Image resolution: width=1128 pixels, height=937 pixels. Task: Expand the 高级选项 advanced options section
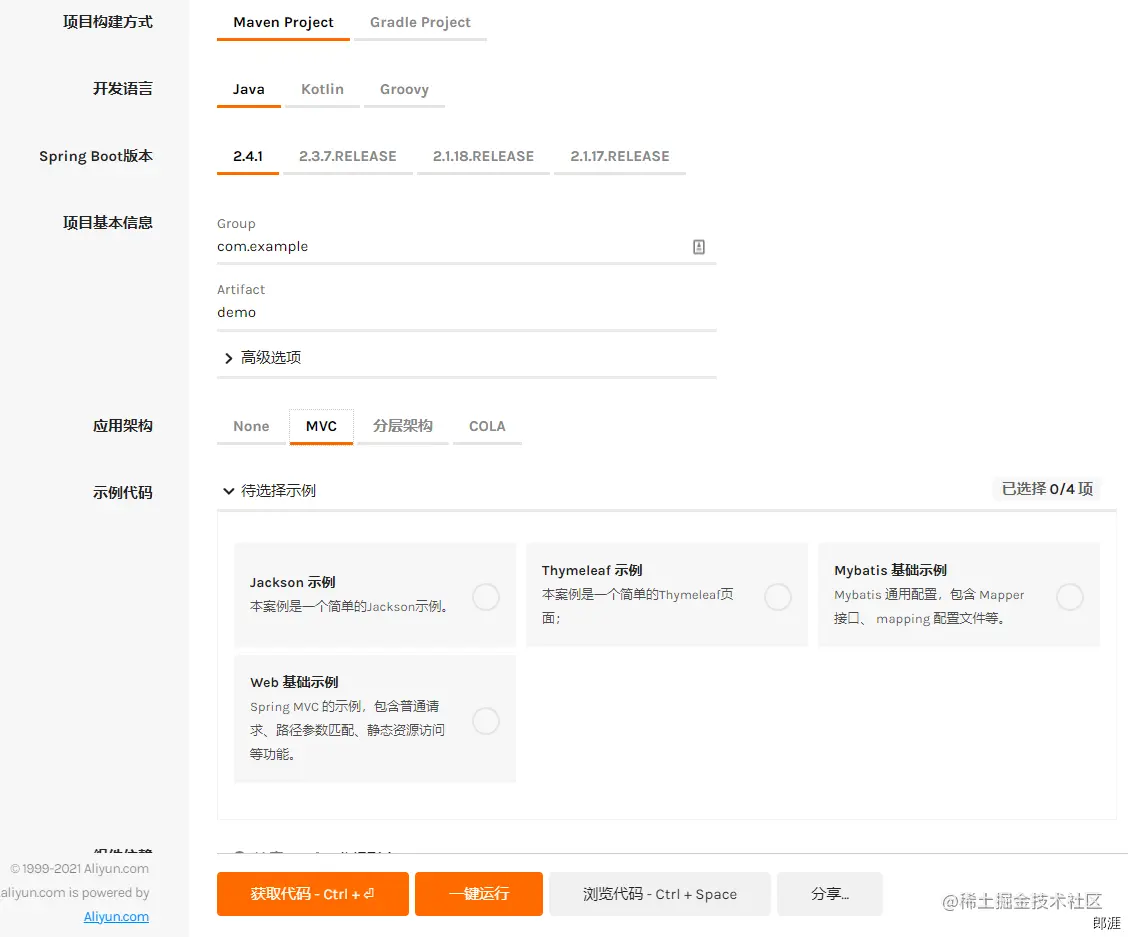(263, 358)
